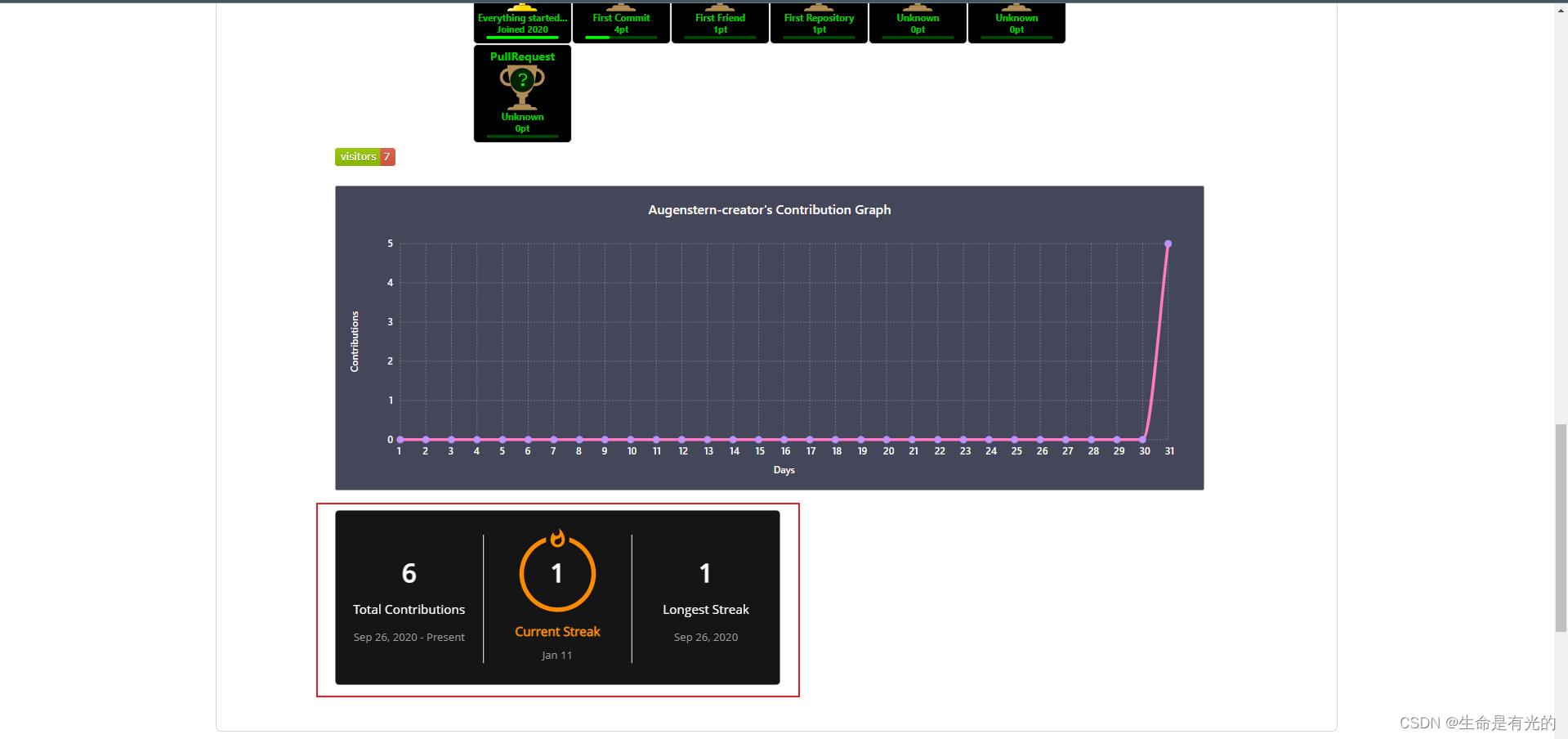The width and height of the screenshot is (1568, 739).
Task: Click the x-axis day 20 label
Action: point(888,451)
